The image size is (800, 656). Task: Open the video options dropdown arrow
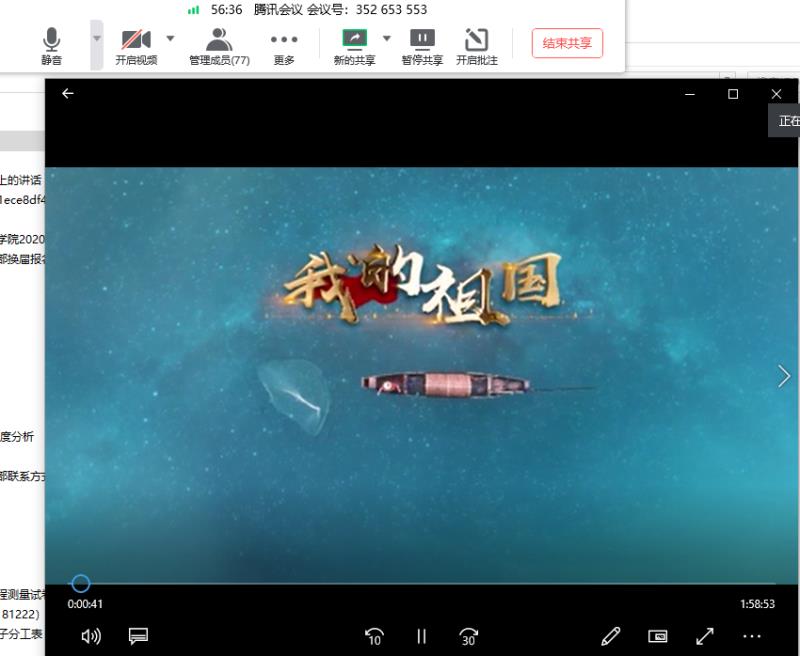[170, 39]
